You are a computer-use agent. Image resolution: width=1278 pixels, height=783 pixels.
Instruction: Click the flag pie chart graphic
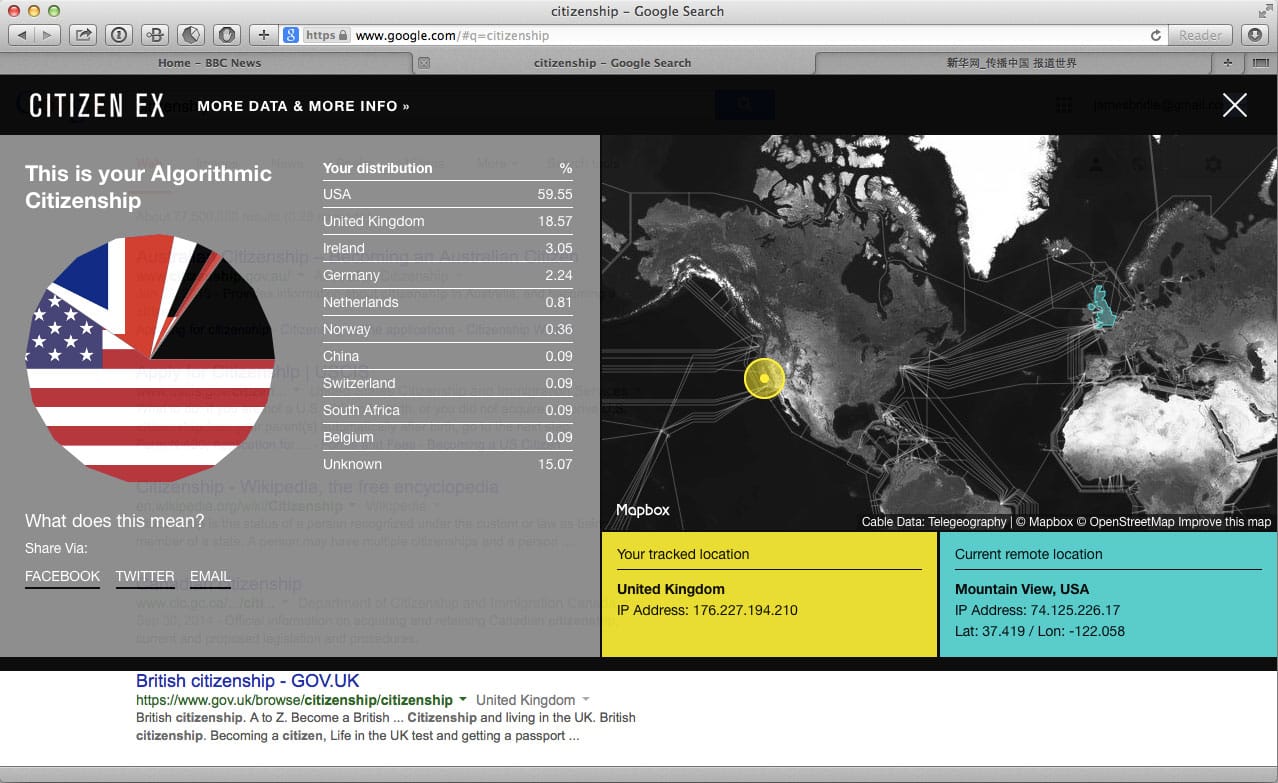150,358
